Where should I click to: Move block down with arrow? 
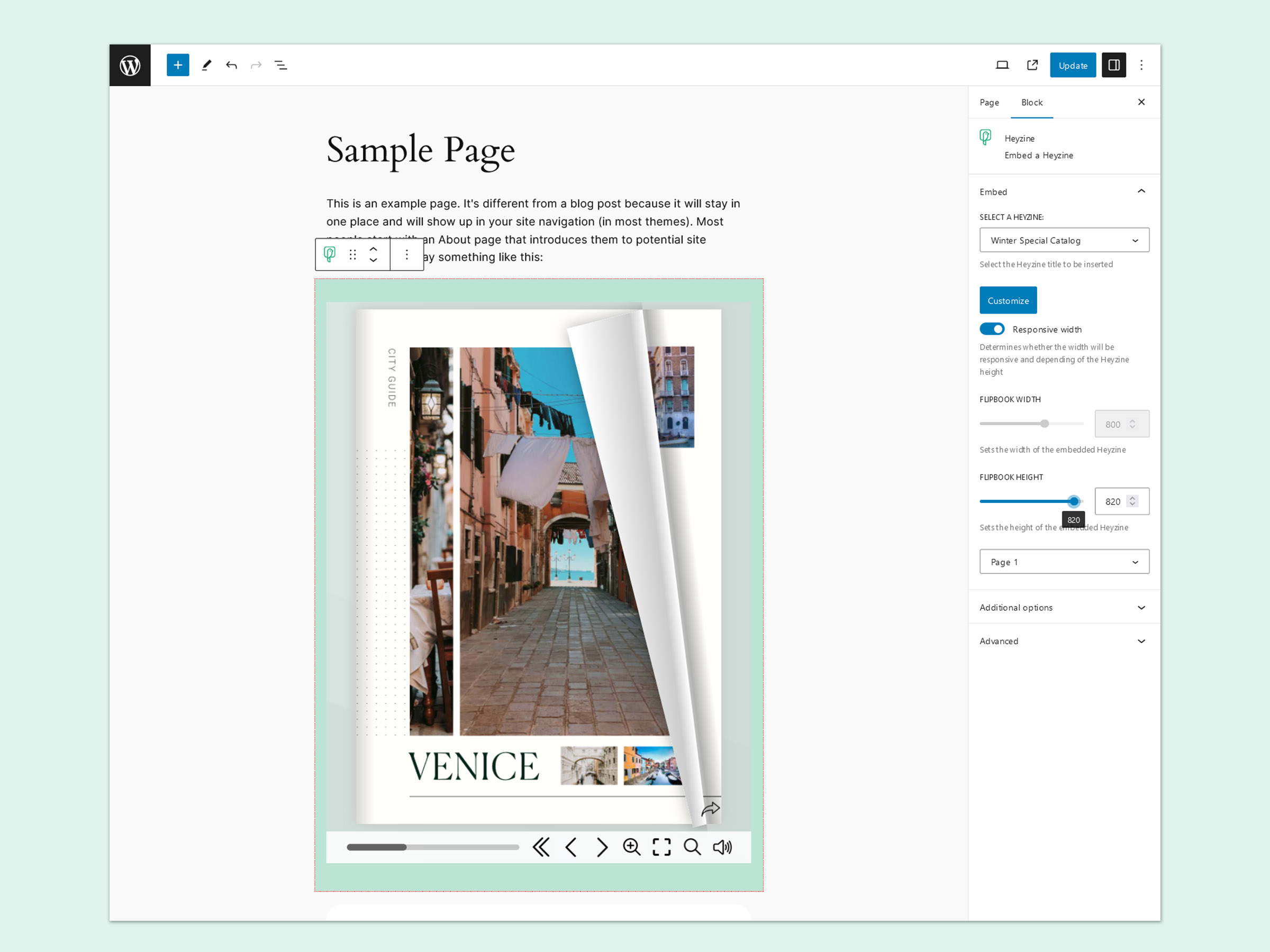point(373,261)
